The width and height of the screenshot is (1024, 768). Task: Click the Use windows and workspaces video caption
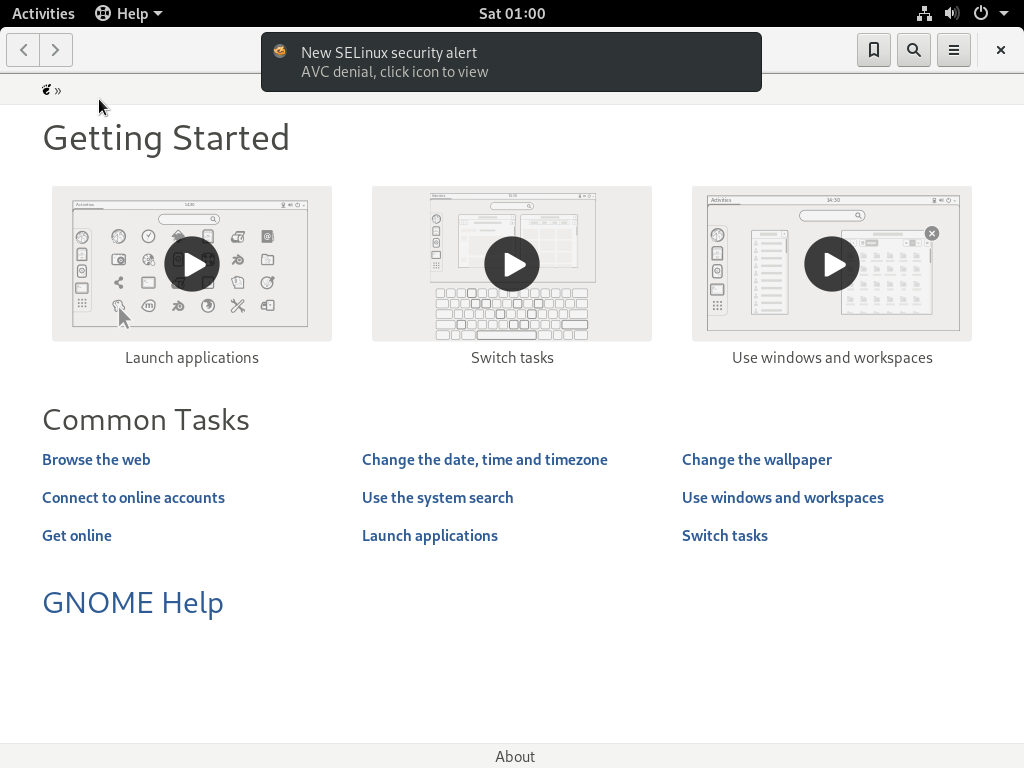click(832, 358)
